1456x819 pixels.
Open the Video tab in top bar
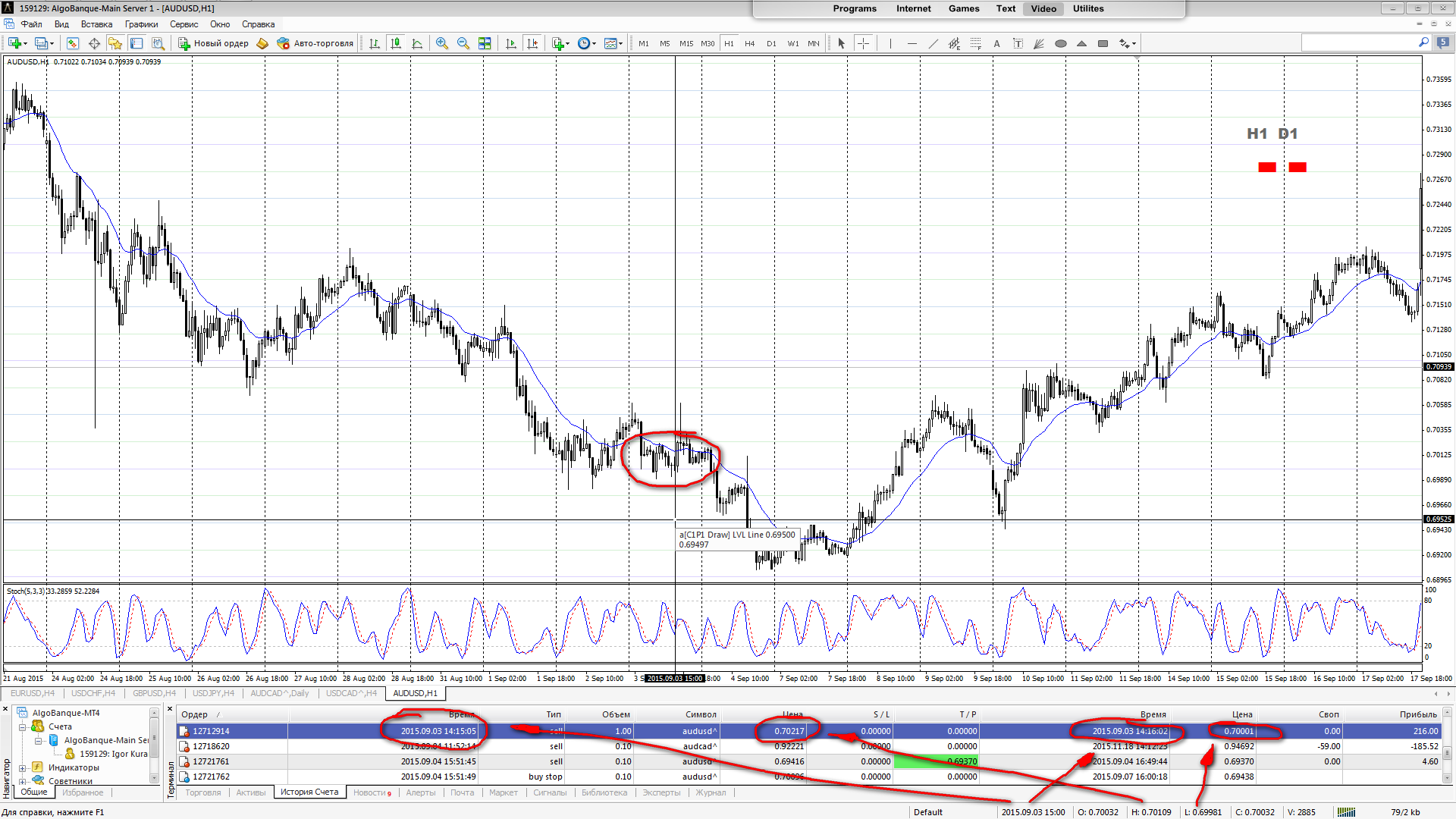tap(1043, 8)
